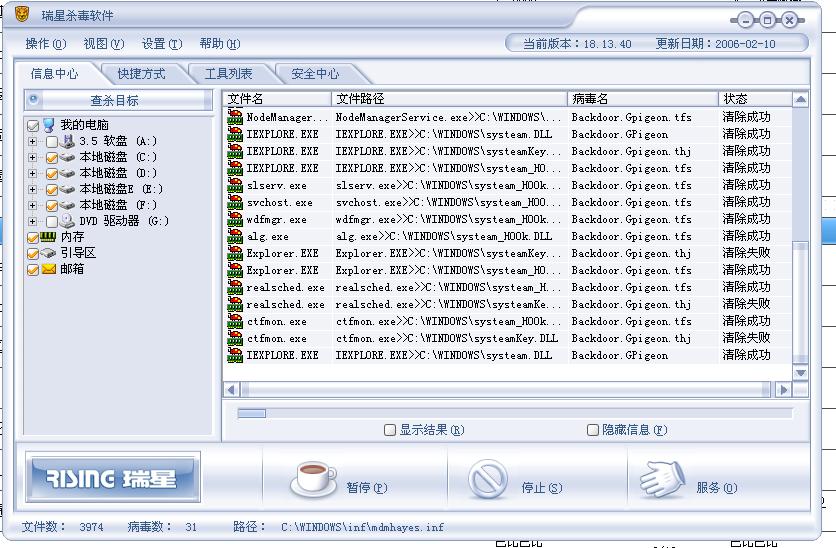The height and width of the screenshot is (548, 836).
Task: Click the results list scroll-down arrow
Action: (x=800, y=373)
